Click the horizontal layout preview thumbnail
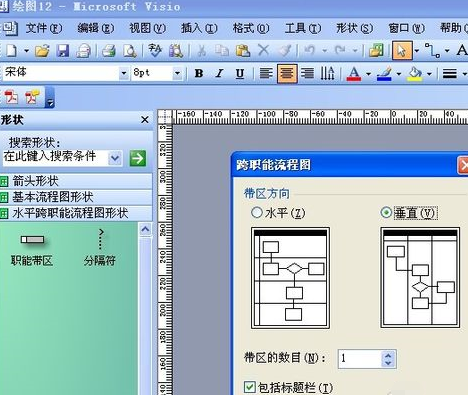Image resolution: width=468 pixels, height=395 pixels. (x=290, y=278)
